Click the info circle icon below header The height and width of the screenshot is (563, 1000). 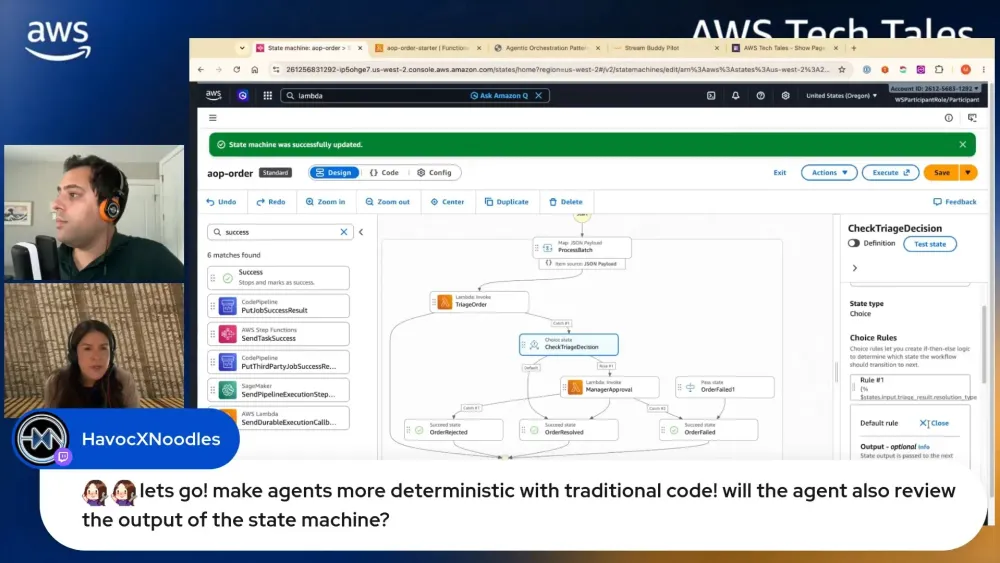tap(948, 118)
